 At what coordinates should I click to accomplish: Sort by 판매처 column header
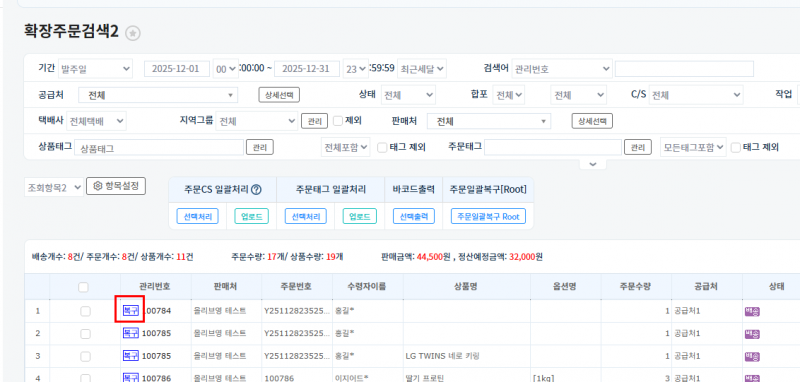coord(226,287)
